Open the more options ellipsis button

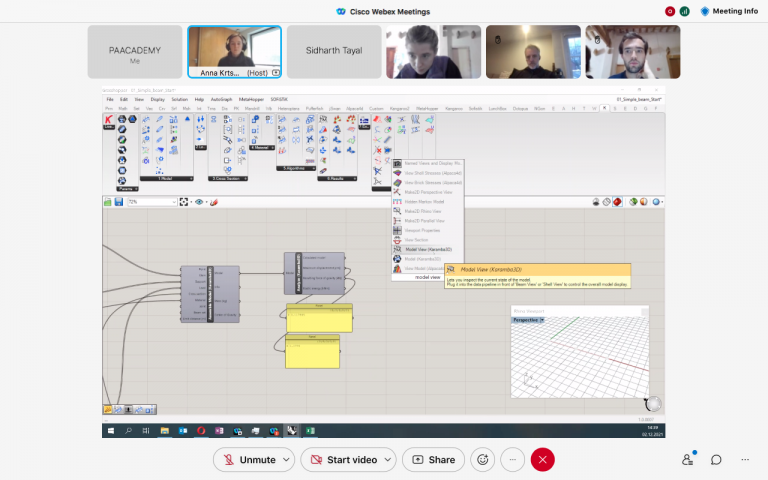coord(512,459)
